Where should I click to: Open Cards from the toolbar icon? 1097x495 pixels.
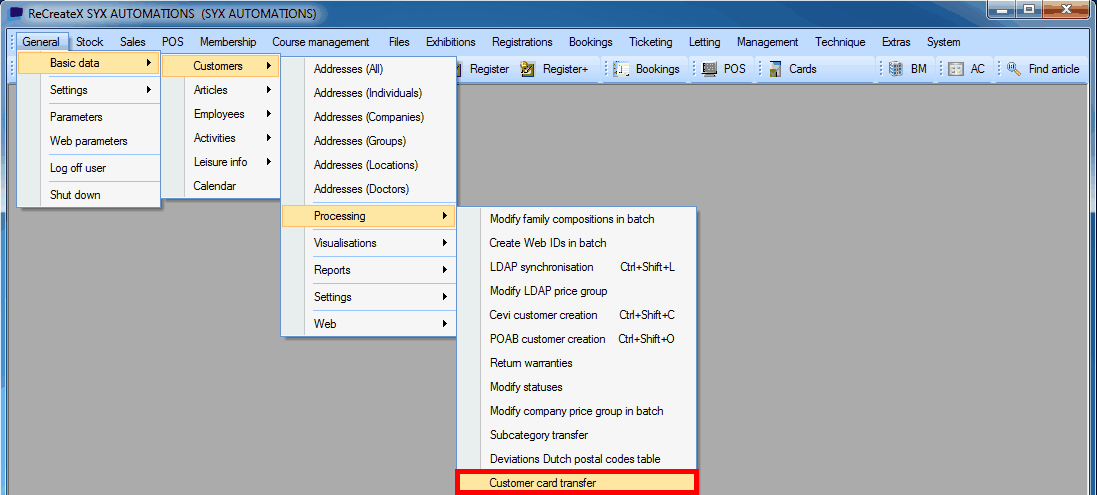pos(775,69)
